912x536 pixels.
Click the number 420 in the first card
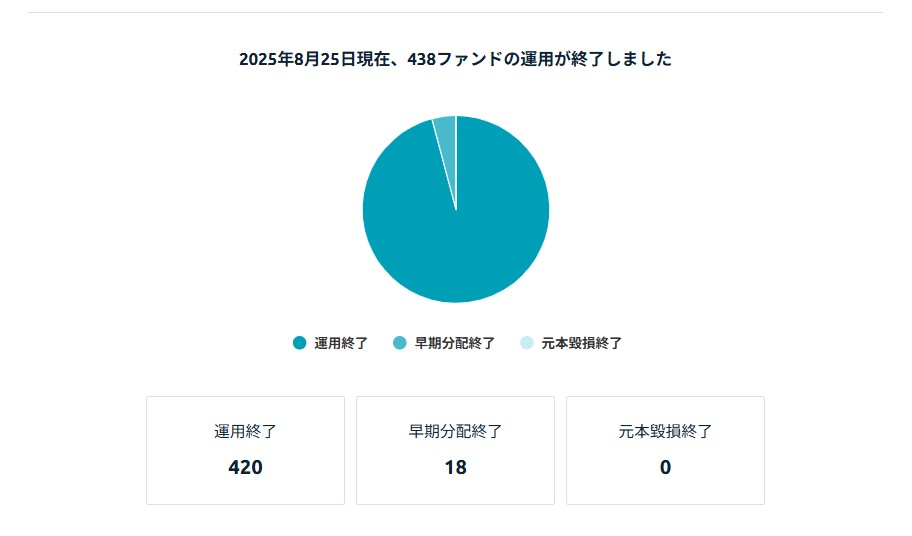[x=245, y=467]
